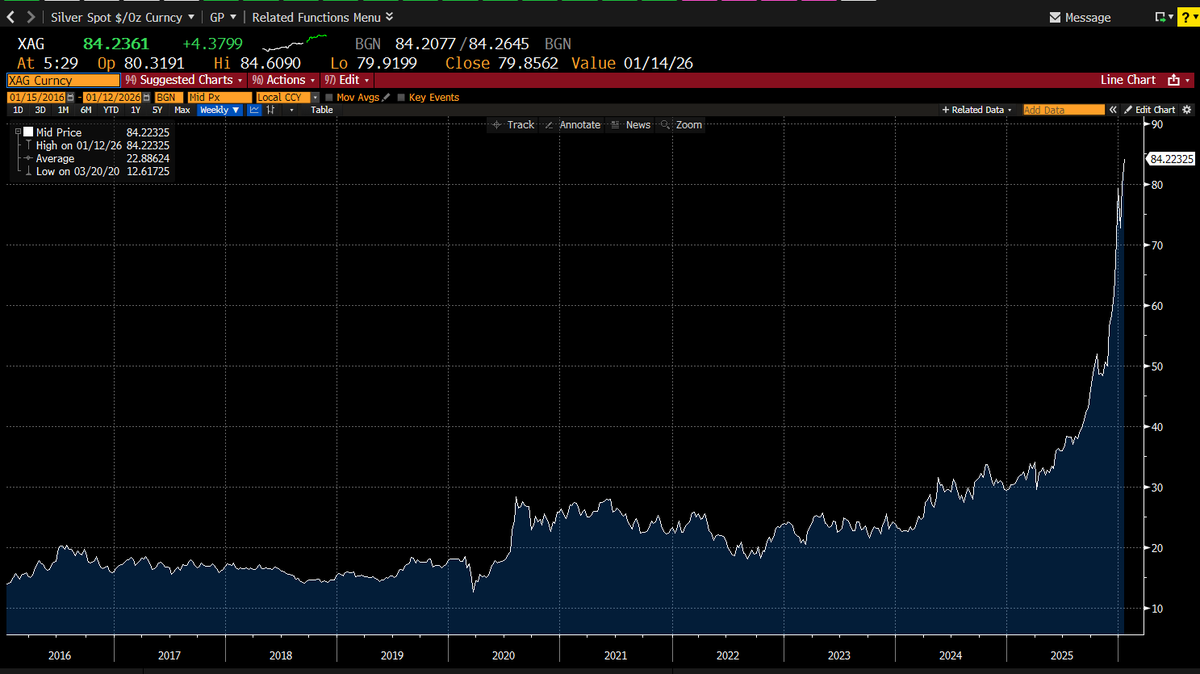Viewport: 1200px width, 674px height.
Task: Activate the Zoom tool
Action: click(681, 125)
